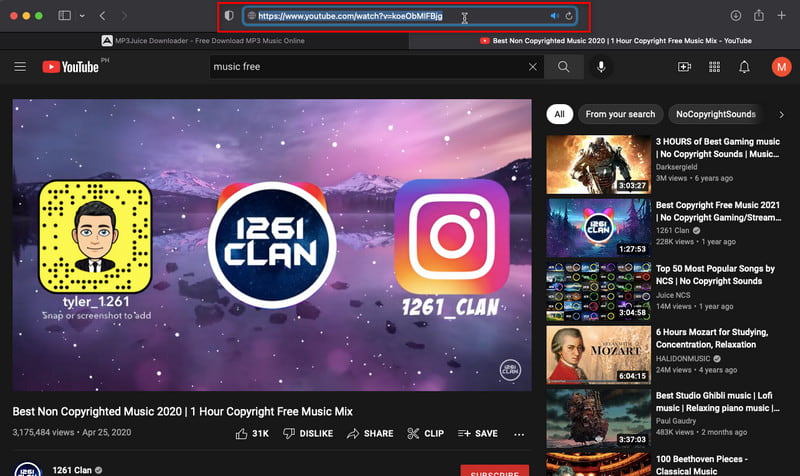Screen dimensions: 800x476
Task: Click the 1261 Clan watermark in video corner
Action: [x=510, y=370]
